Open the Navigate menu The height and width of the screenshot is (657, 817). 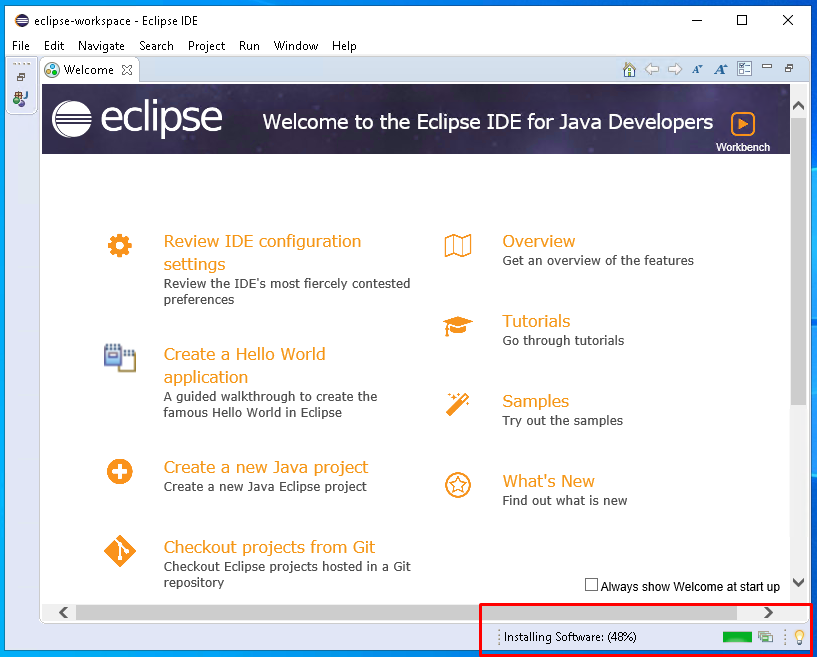[x=101, y=46]
